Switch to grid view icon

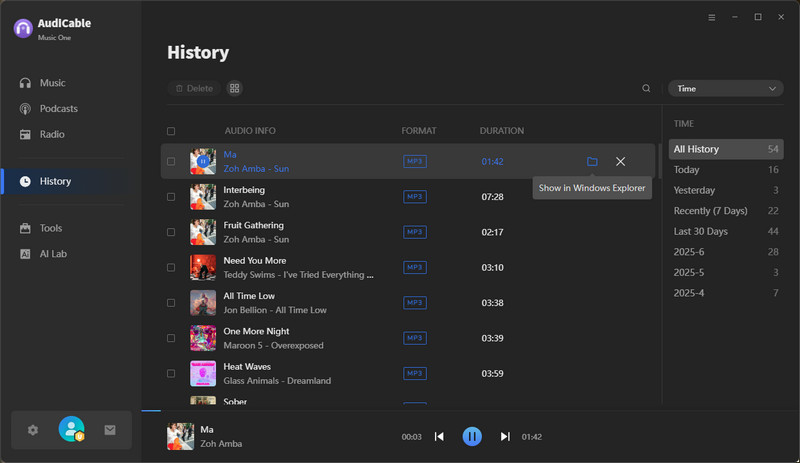[234, 88]
